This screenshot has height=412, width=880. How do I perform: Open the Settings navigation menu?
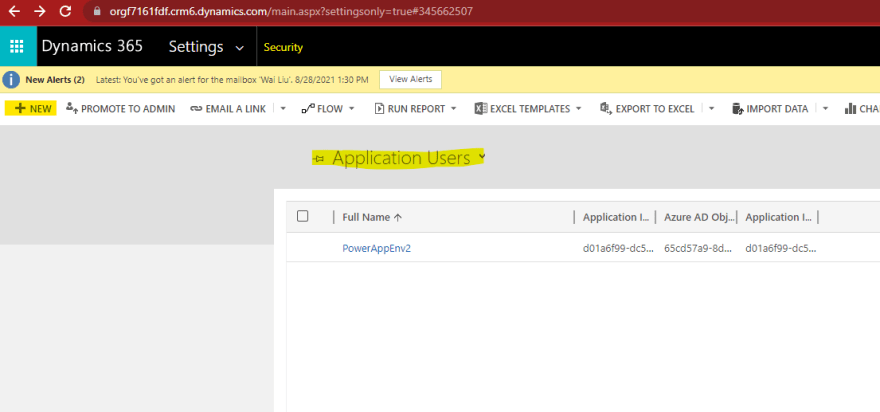coord(196,47)
